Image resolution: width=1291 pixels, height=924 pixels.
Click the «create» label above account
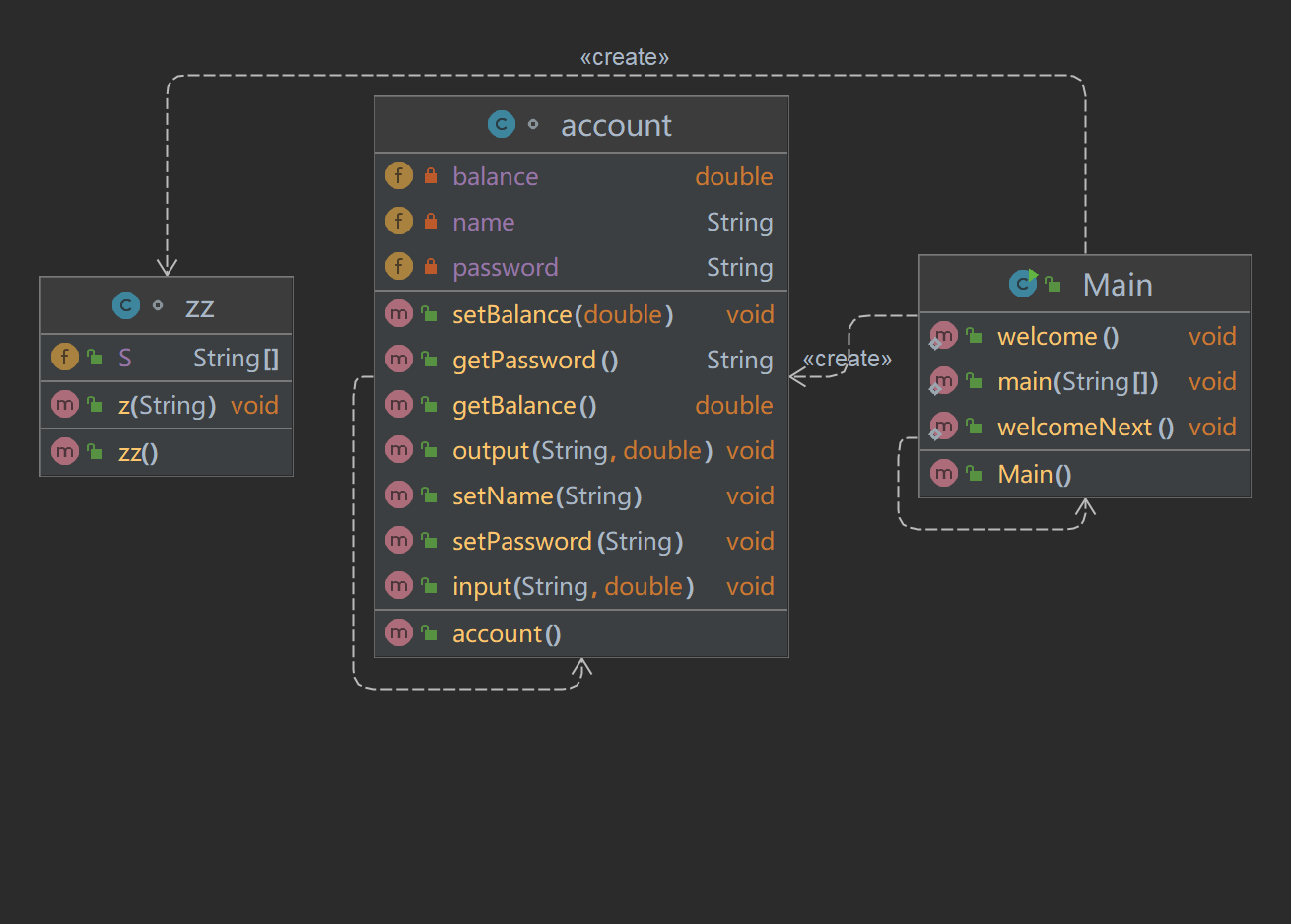click(625, 57)
